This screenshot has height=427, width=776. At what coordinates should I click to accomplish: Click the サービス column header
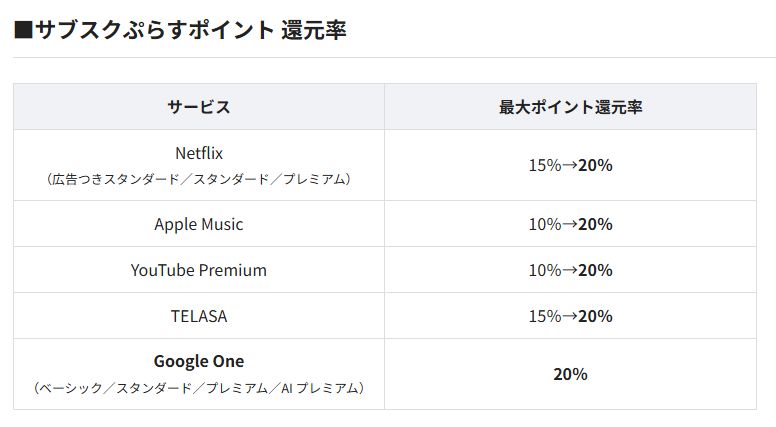click(x=198, y=107)
